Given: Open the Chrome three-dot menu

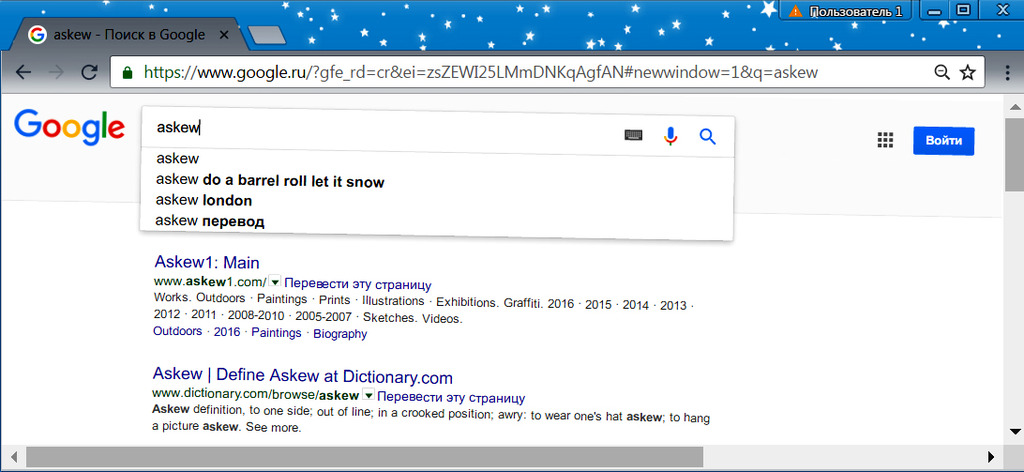Looking at the screenshot, I should pyautogui.click(x=1009, y=72).
